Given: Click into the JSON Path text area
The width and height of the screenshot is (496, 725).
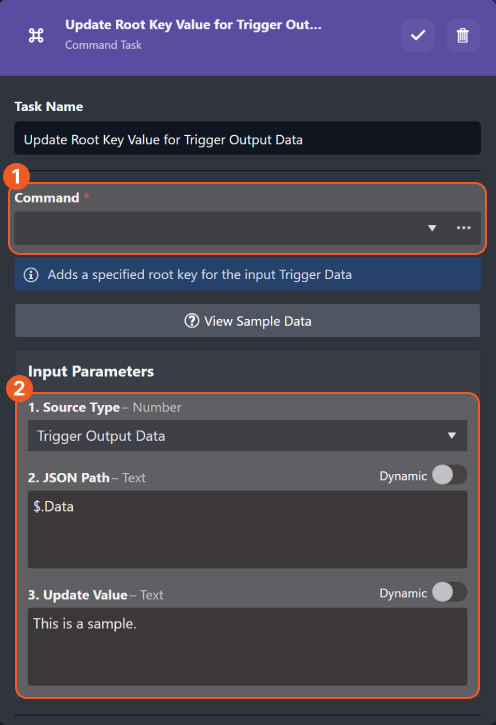Looking at the screenshot, I should coord(247,529).
